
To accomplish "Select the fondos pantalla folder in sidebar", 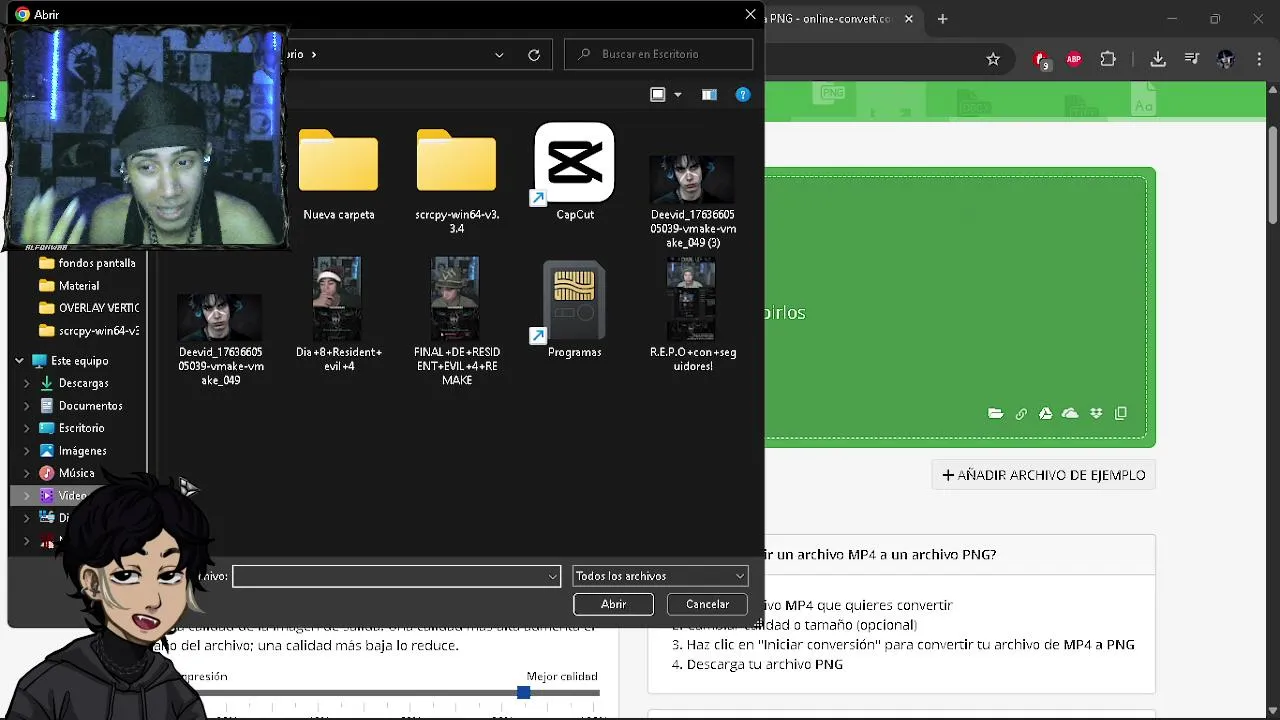I will pos(88,263).
